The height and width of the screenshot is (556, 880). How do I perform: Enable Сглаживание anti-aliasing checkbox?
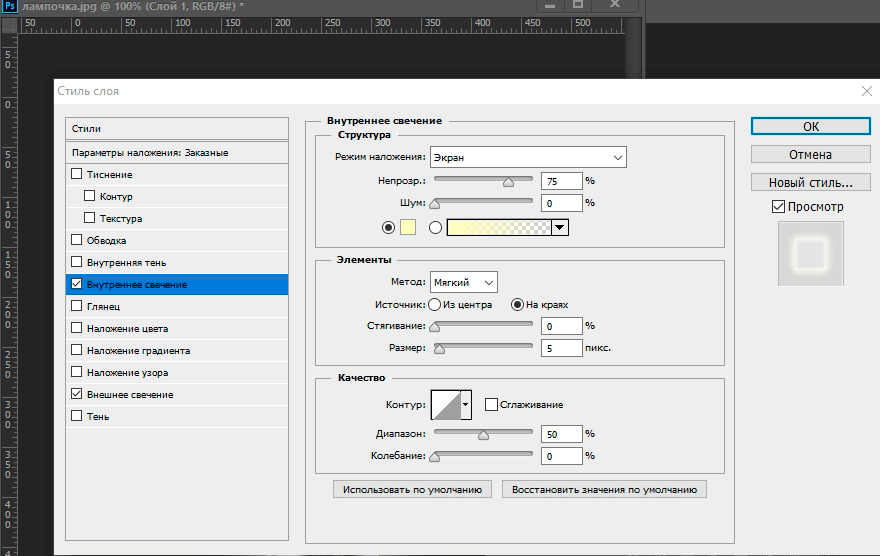coord(491,404)
